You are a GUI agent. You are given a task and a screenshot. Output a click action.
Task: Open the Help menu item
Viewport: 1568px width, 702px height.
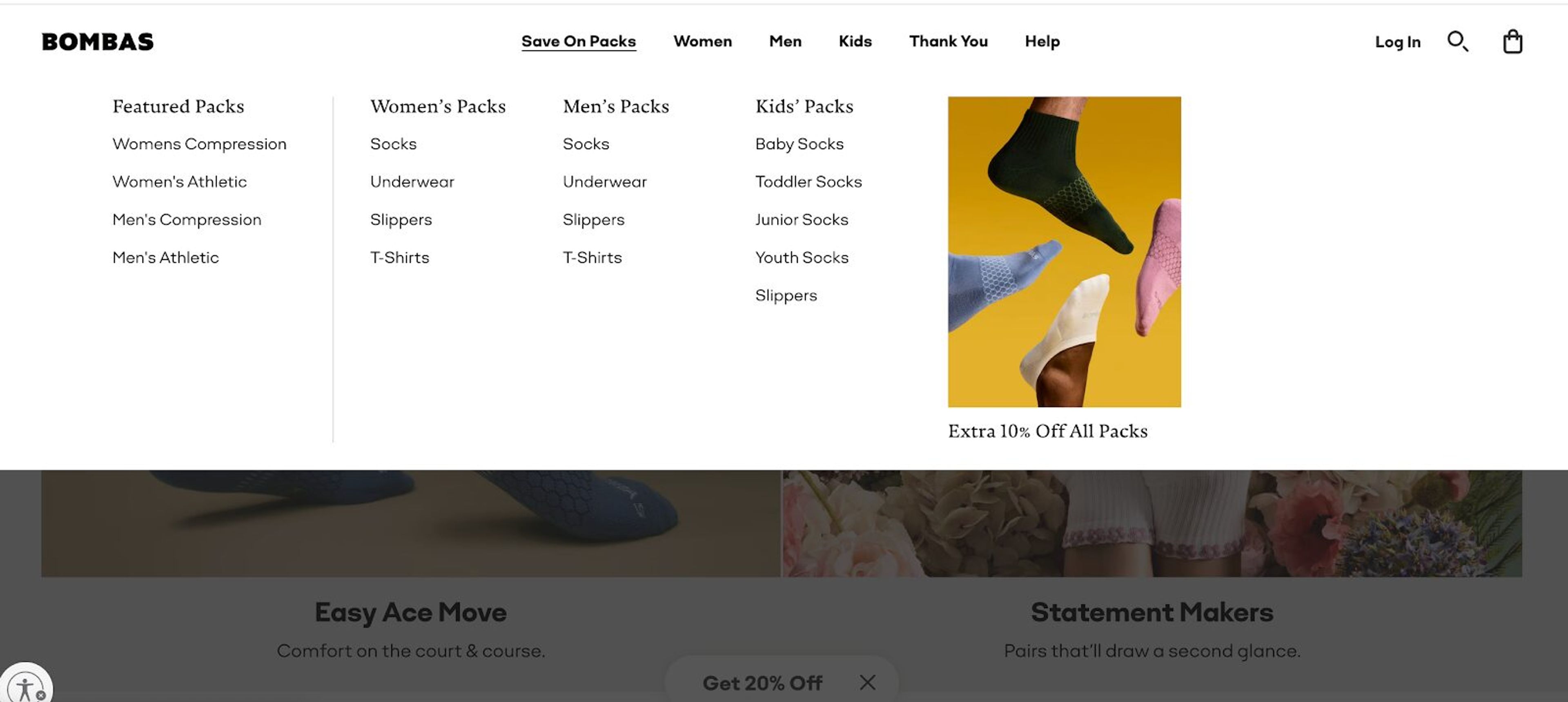[x=1042, y=41]
